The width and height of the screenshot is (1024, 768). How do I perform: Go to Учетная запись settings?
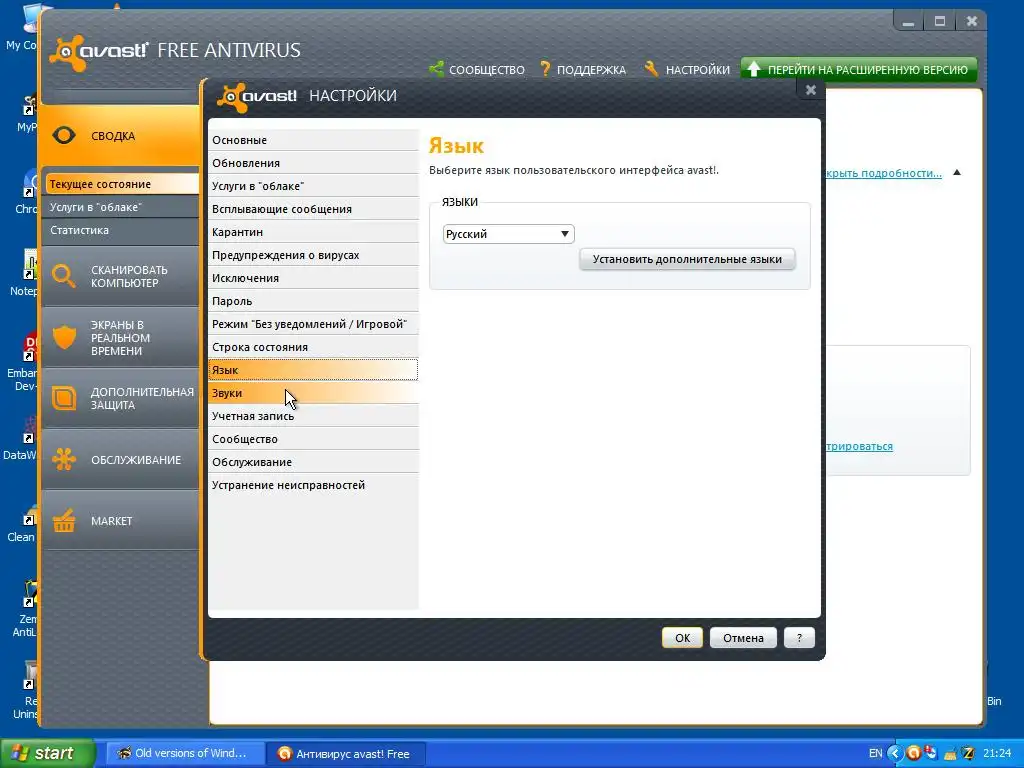pos(313,416)
